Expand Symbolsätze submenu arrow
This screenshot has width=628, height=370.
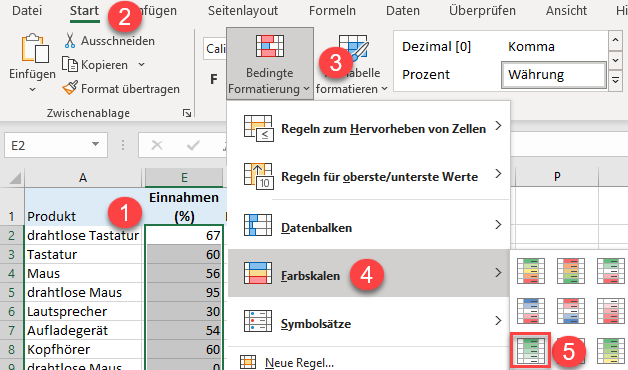(x=498, y=321)
